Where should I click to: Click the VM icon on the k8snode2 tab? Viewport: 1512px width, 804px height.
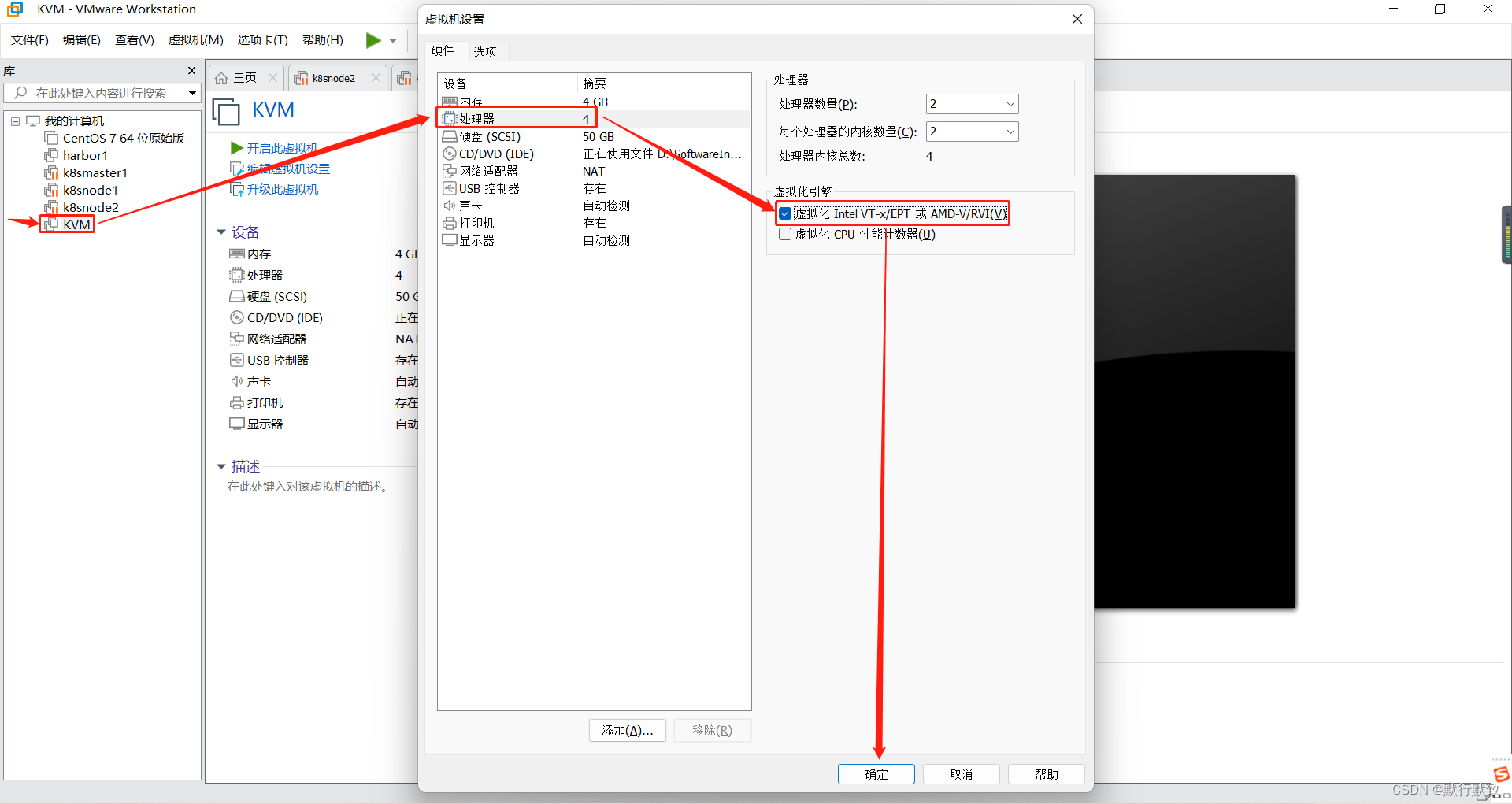tap(301, 78)
